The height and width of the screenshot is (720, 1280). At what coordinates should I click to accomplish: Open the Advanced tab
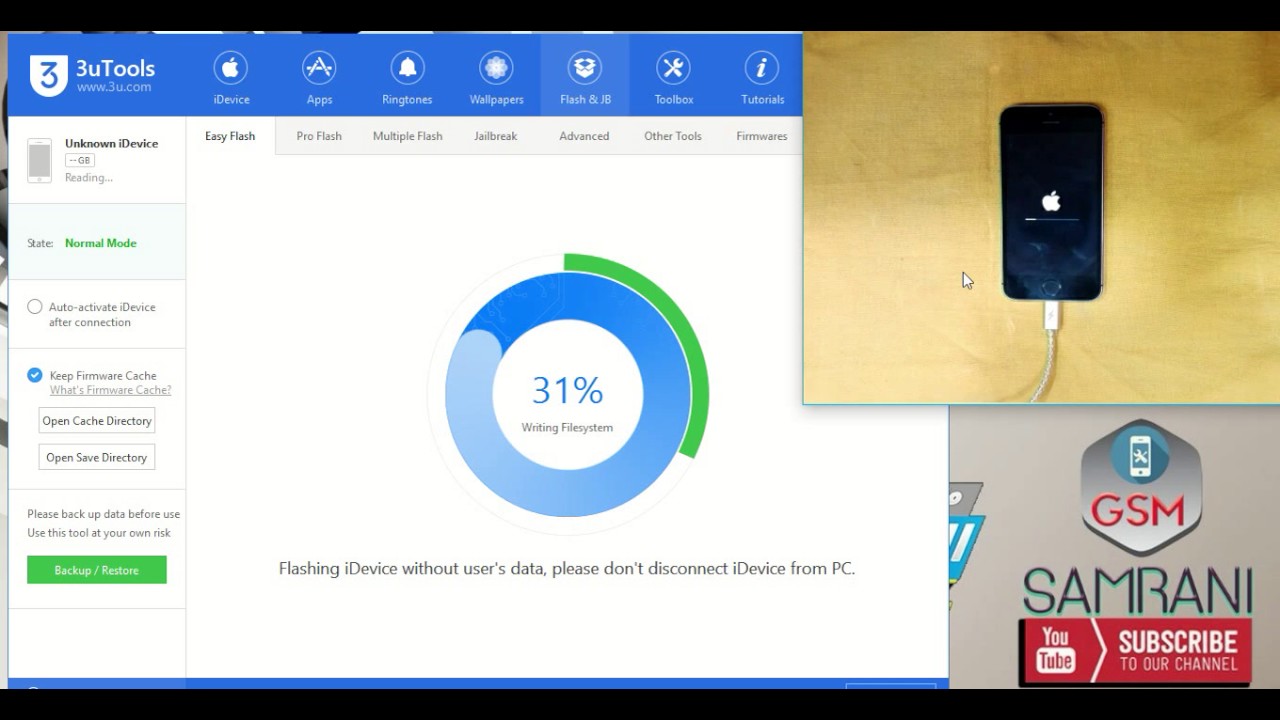click(x=584, y=136)
